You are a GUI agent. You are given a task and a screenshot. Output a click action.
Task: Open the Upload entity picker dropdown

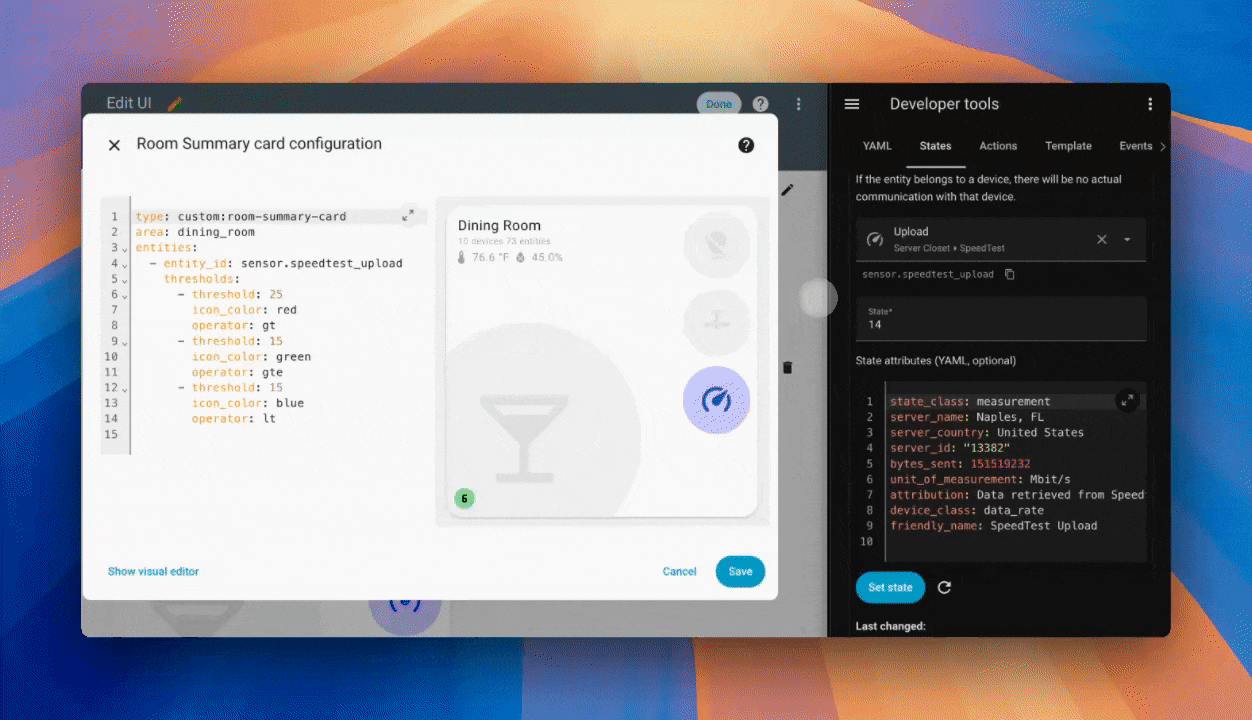(1127, 239)
